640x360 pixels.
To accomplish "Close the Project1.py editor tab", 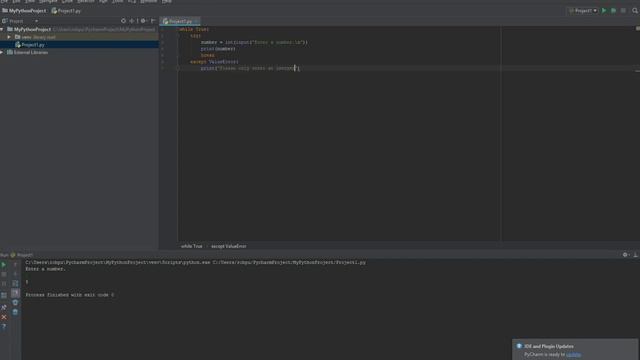I will click(x=196, y=21).
